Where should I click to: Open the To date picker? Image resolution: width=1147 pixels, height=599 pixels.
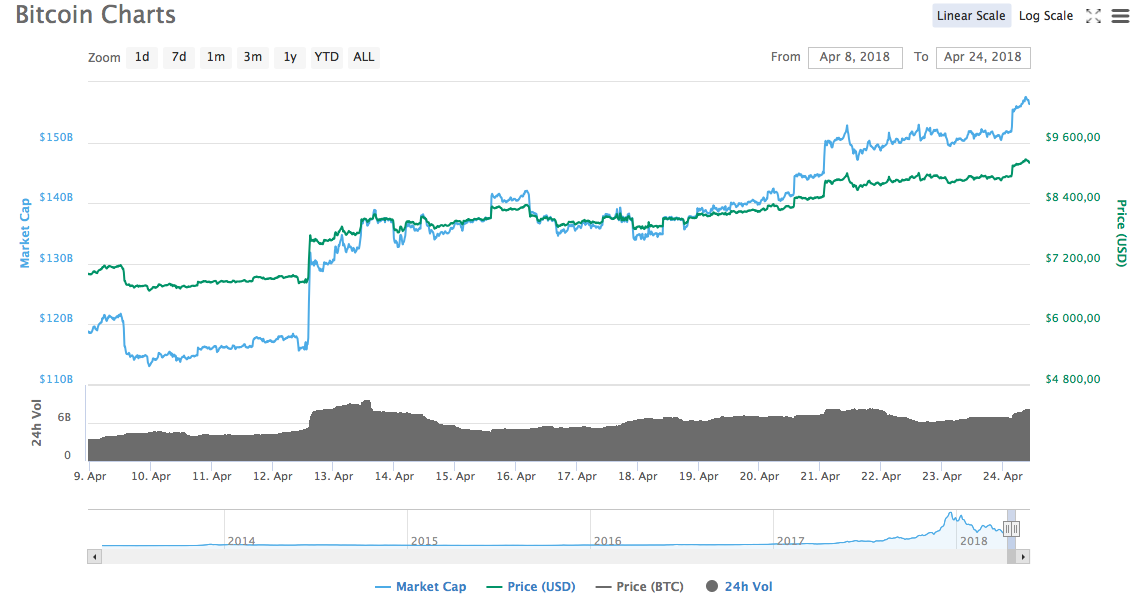[983, 57]
